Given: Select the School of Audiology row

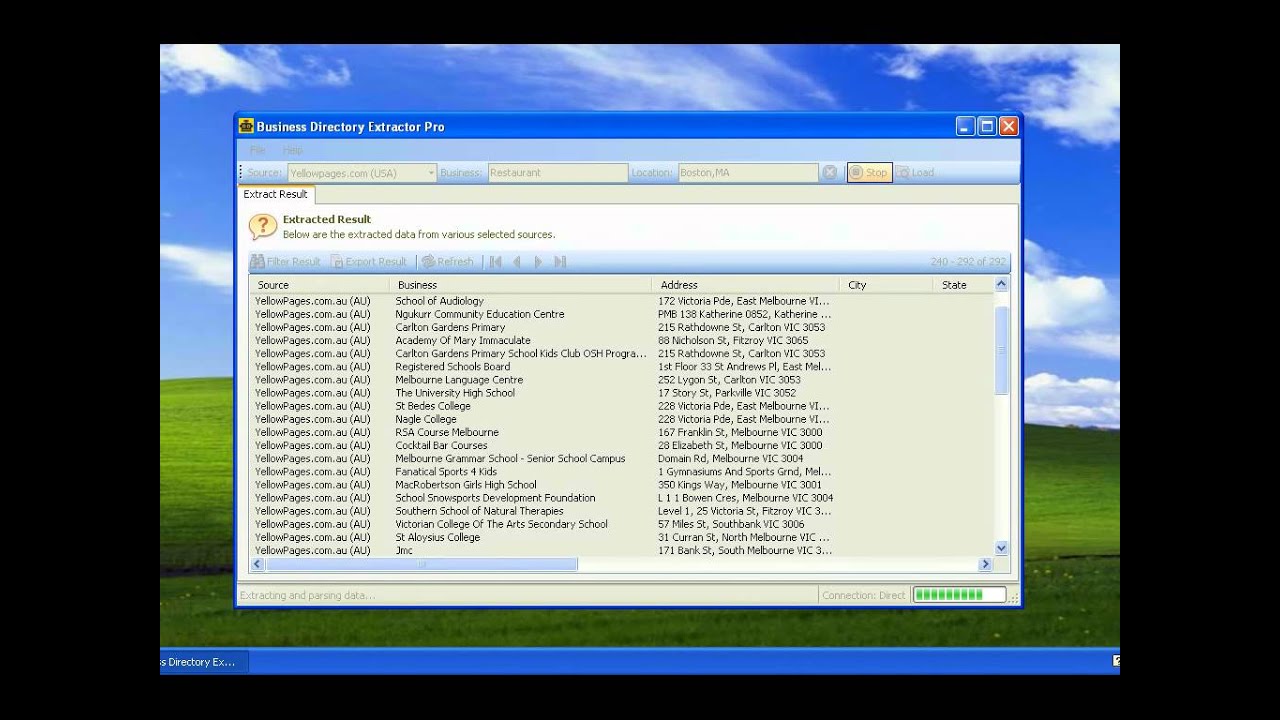Looking at the screenshot, I should point(621,301).
